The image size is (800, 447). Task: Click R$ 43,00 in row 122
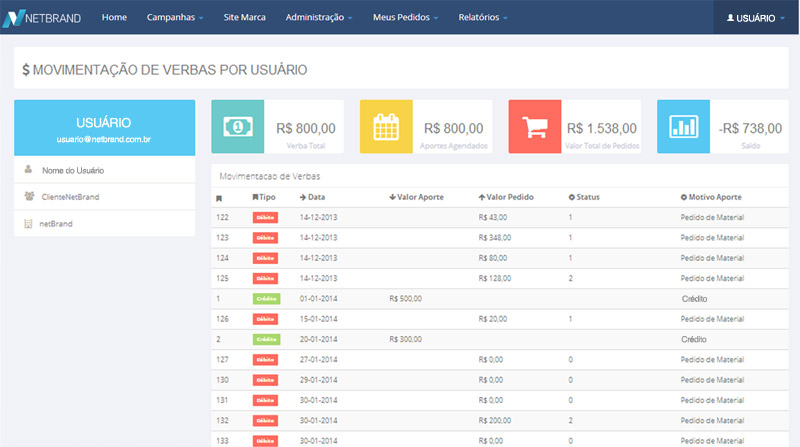click(493, 217)
